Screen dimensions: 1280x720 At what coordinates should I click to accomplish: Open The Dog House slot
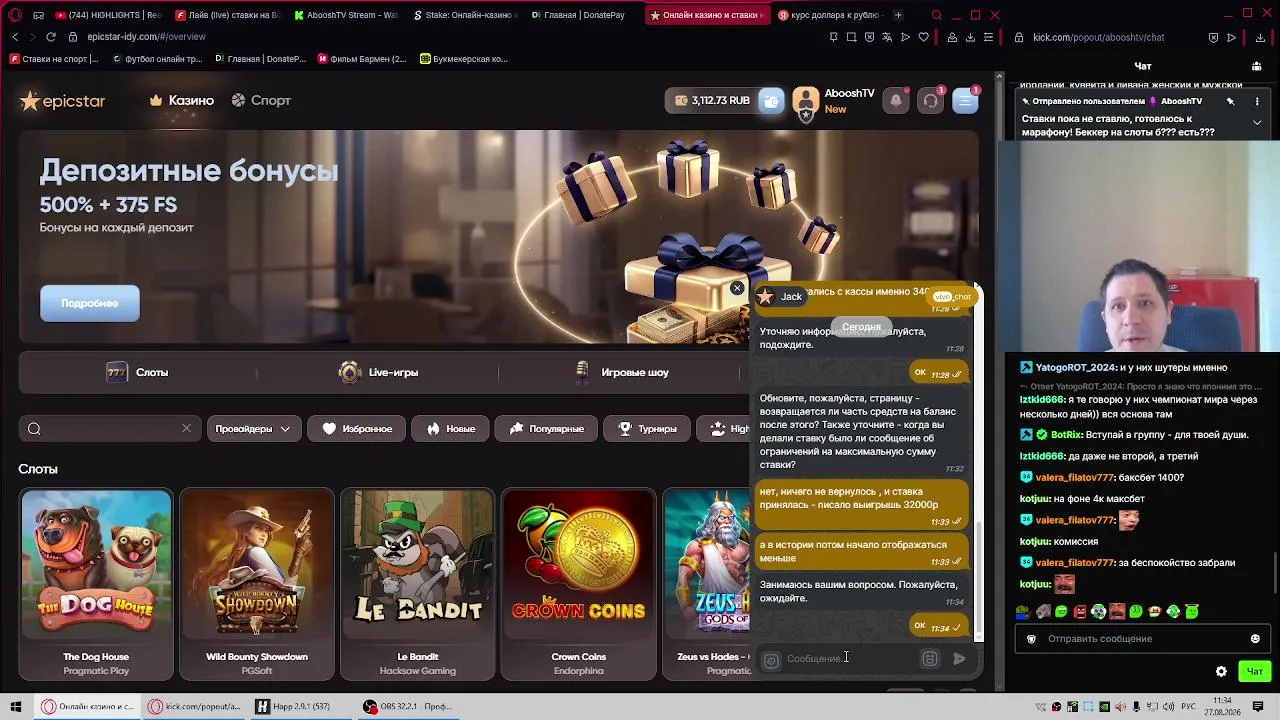pos(96,584)
